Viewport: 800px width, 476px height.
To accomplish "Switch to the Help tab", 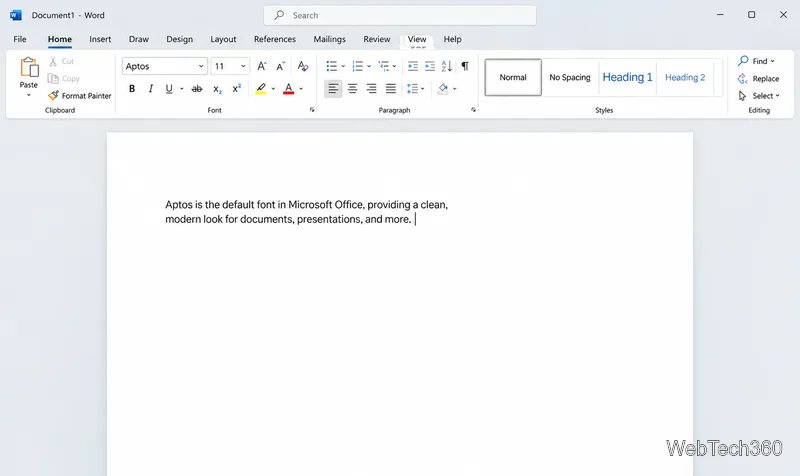I will tap(453, 39).
